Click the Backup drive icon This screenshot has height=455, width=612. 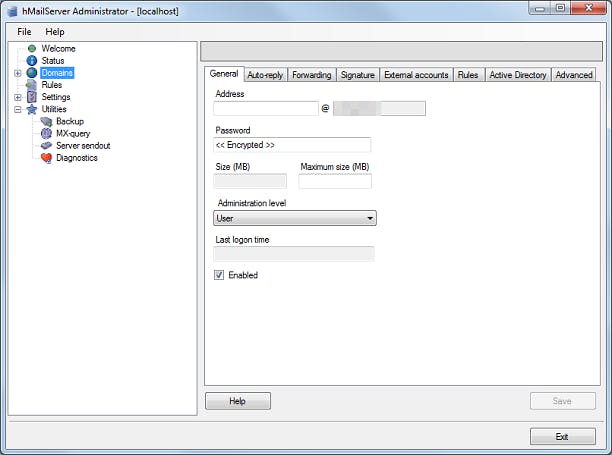[x=46, y=121]
